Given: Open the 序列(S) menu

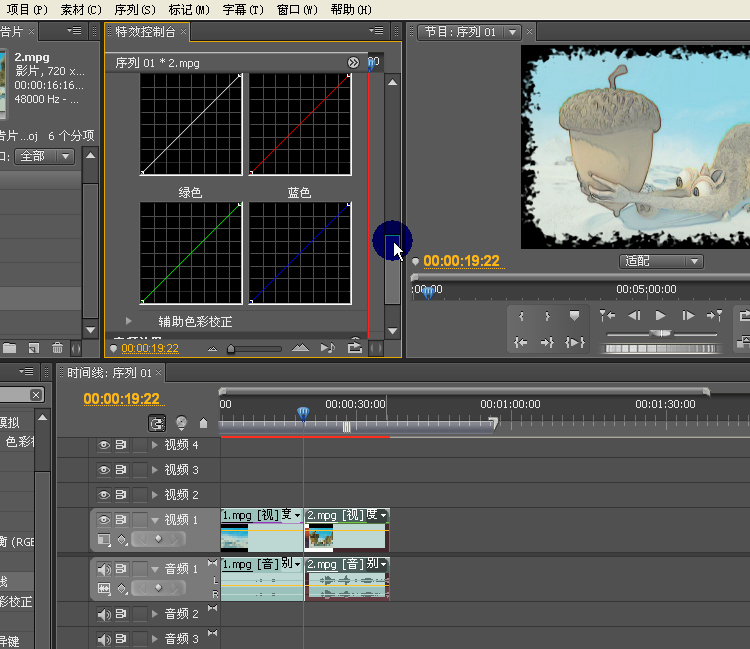Looking at the screenshot, I should [135, 9].
